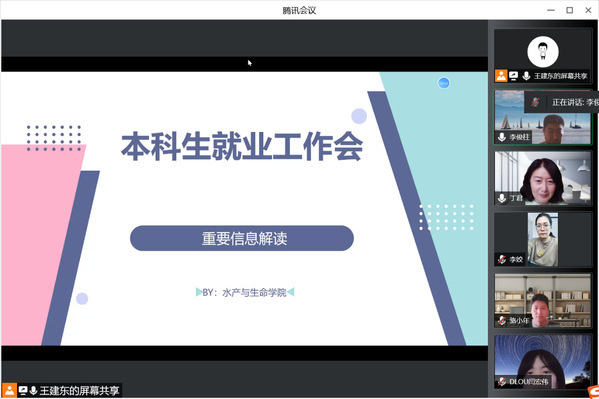
Task: Click 李姣's muted microphone icon
Action: click(502, 260)
